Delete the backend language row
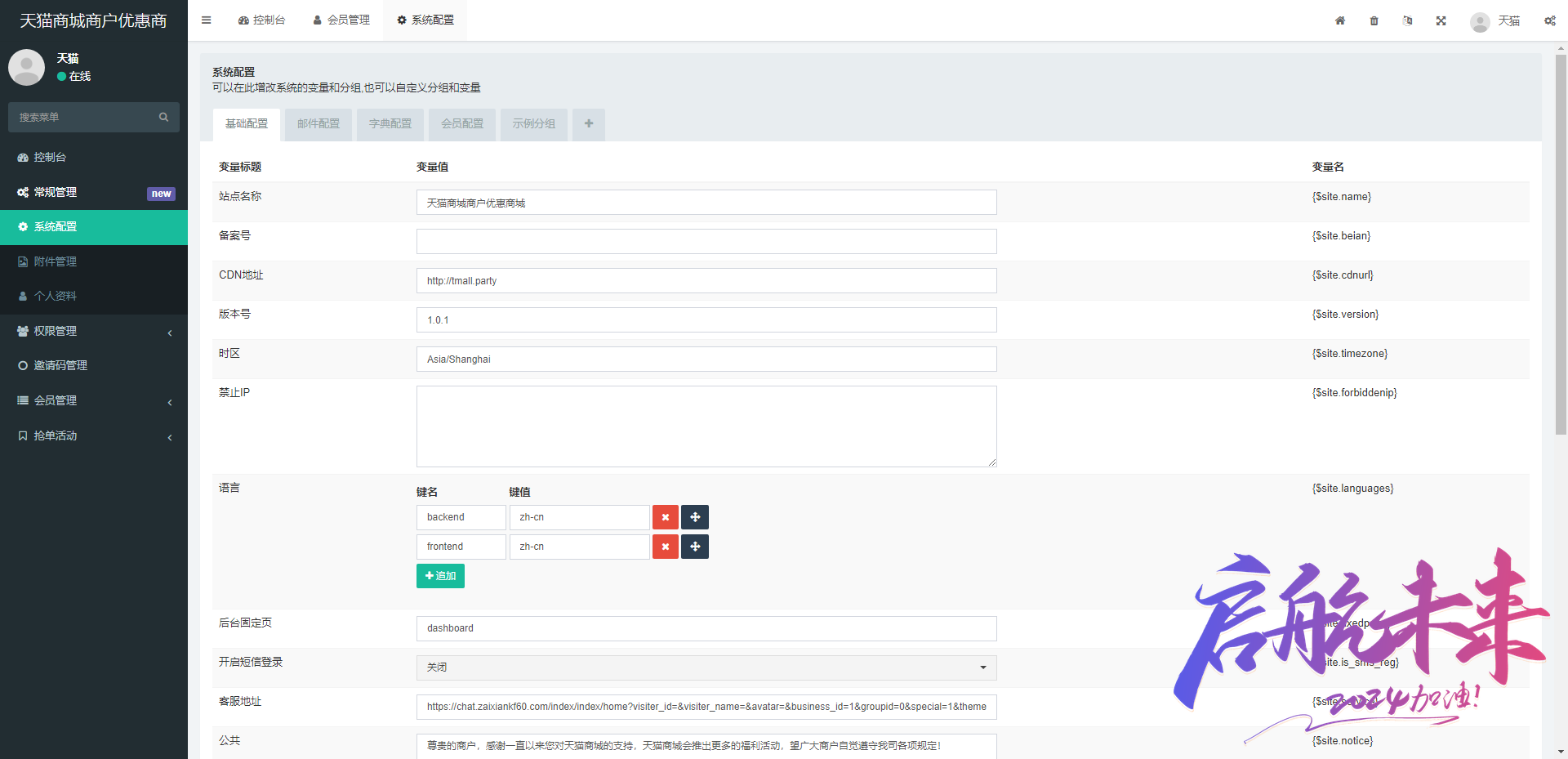 [x=666, y=517]
